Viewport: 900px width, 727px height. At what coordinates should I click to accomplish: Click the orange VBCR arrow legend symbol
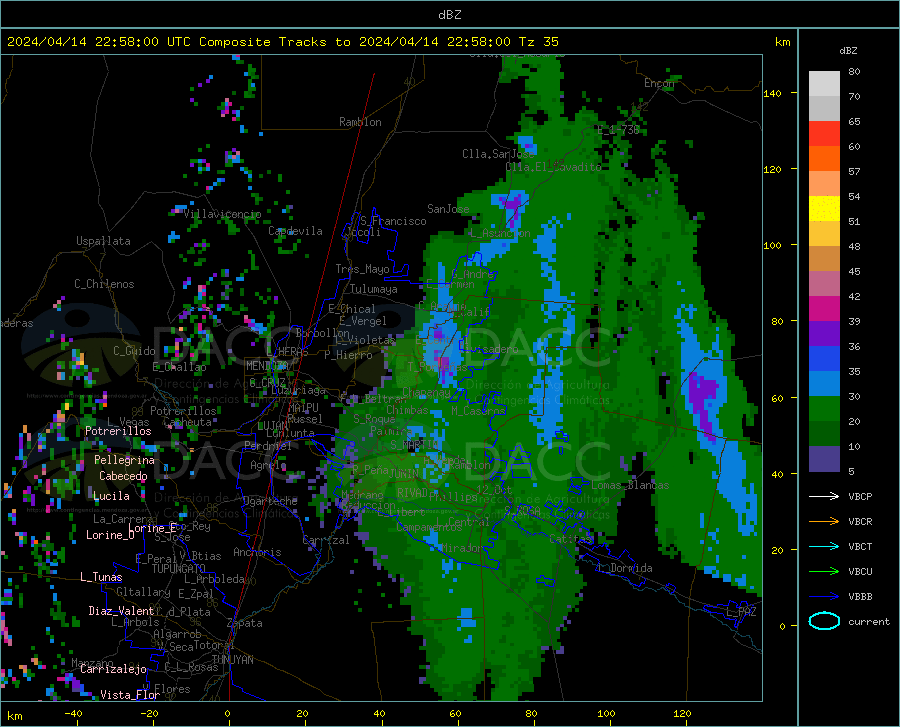(x=824, y=521)
